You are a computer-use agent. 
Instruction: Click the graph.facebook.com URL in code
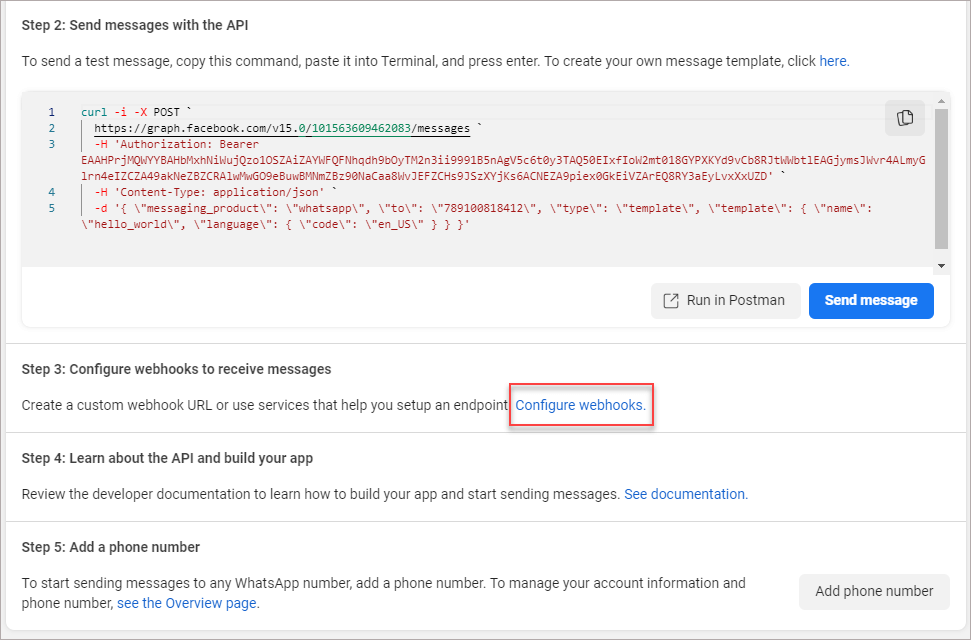(282, 128)
